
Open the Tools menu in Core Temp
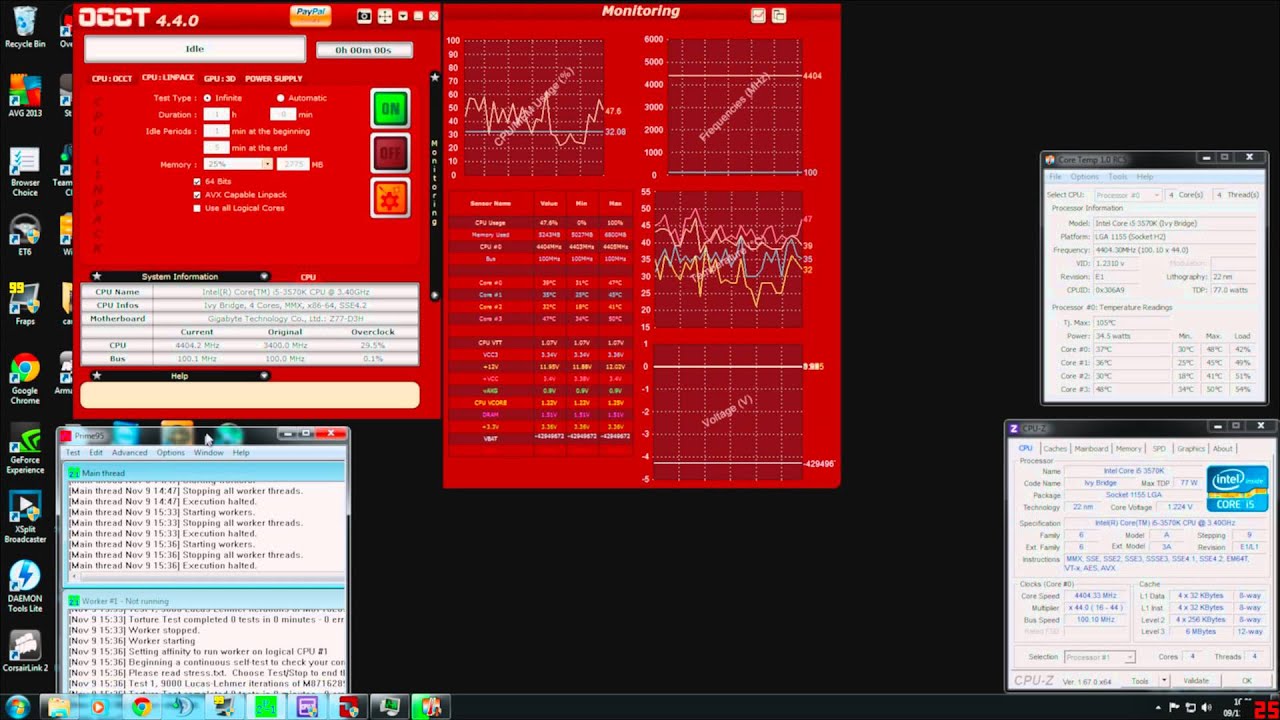coord(1118,177)
